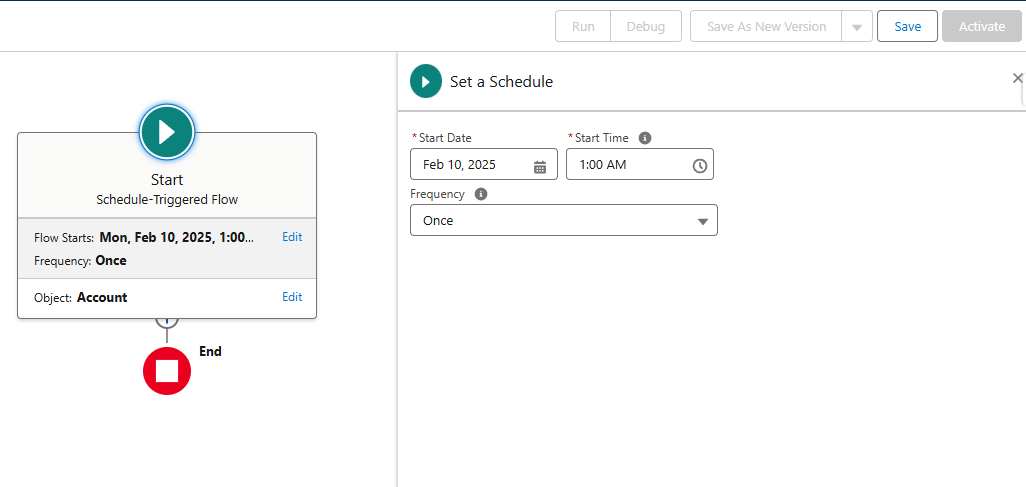The width and height of the screenshot is (1026, 487).
Task: Click the add element connector below Start
Action: (x=167, y=320)
